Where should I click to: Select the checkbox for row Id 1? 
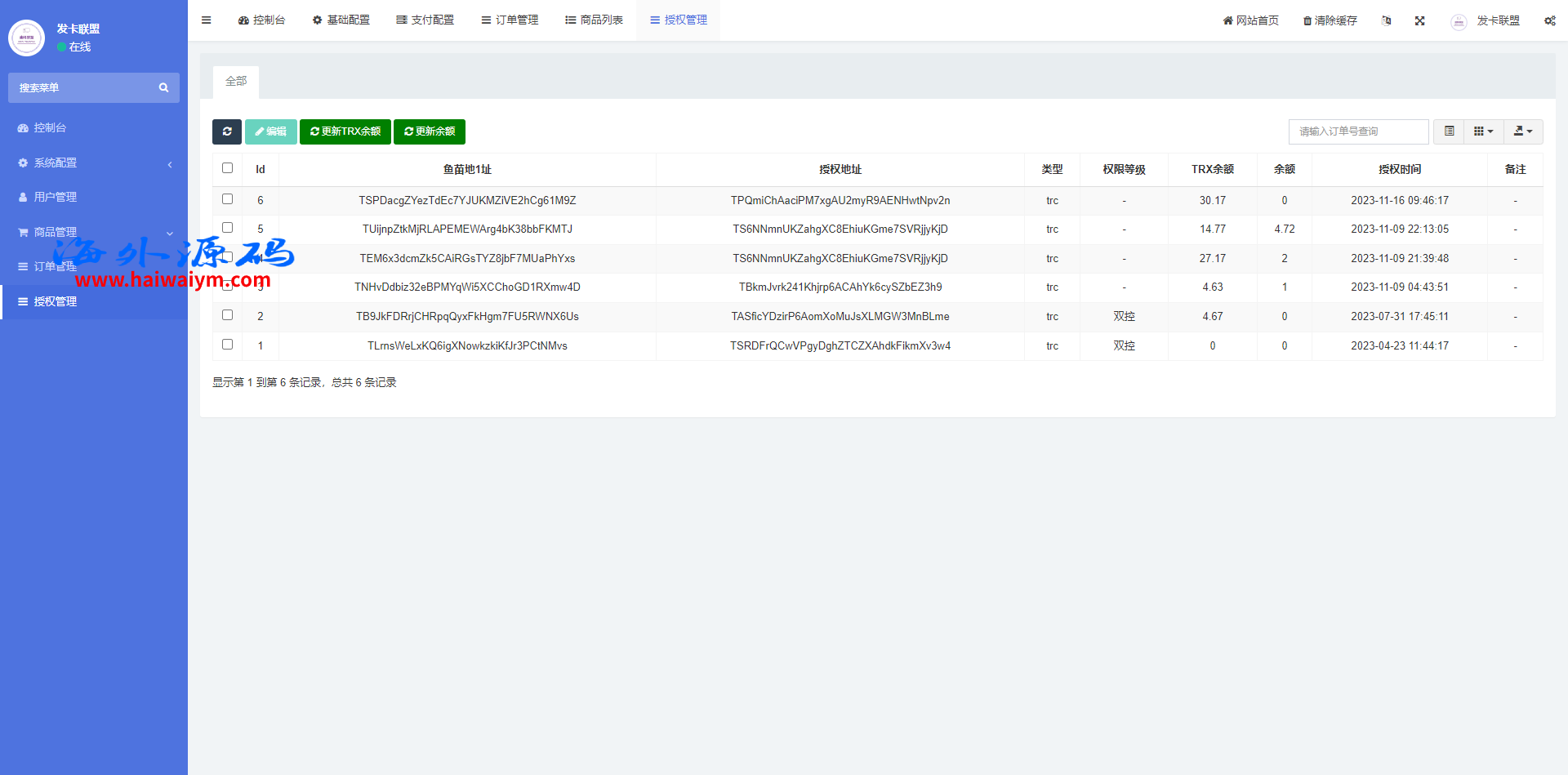coord(228,345)
